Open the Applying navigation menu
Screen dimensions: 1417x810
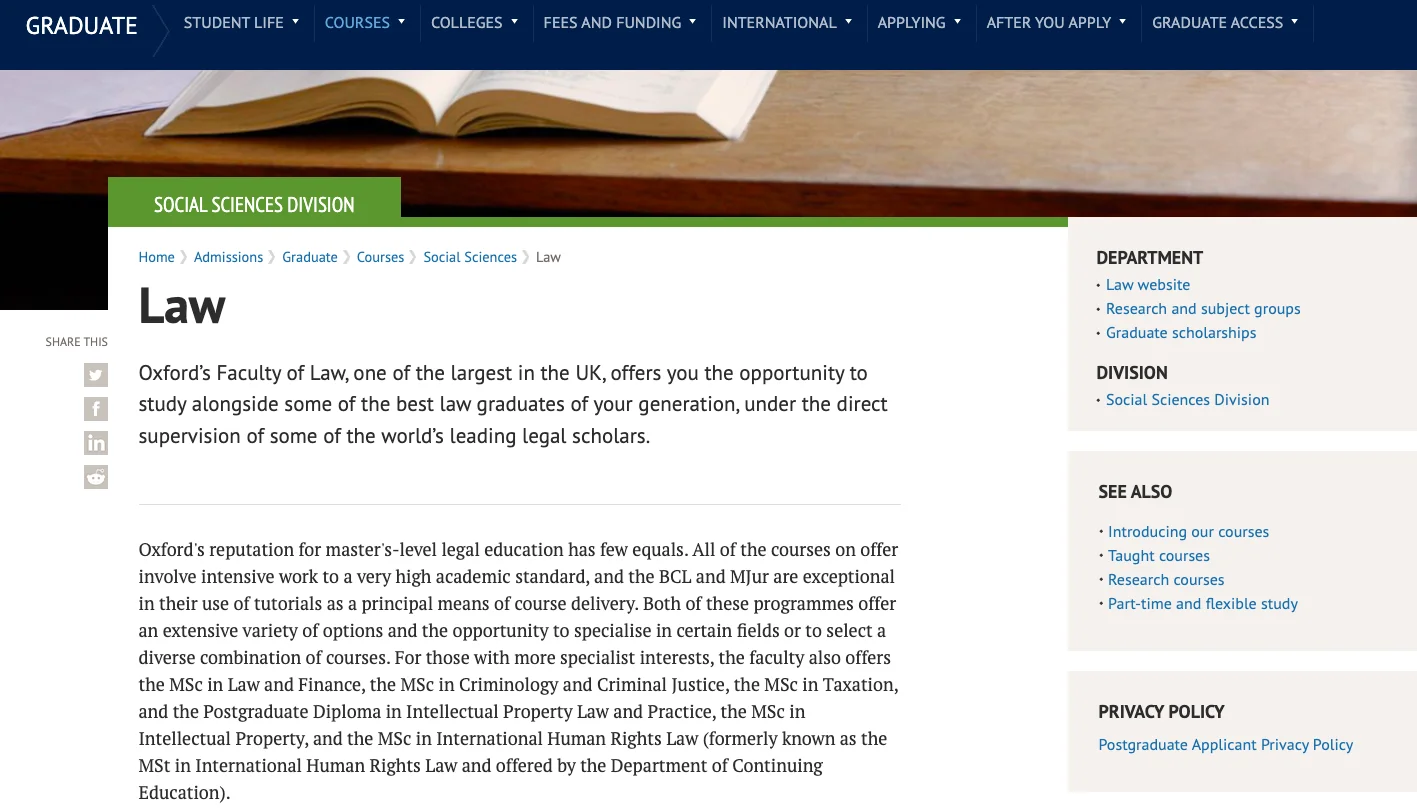pos(919,22)
